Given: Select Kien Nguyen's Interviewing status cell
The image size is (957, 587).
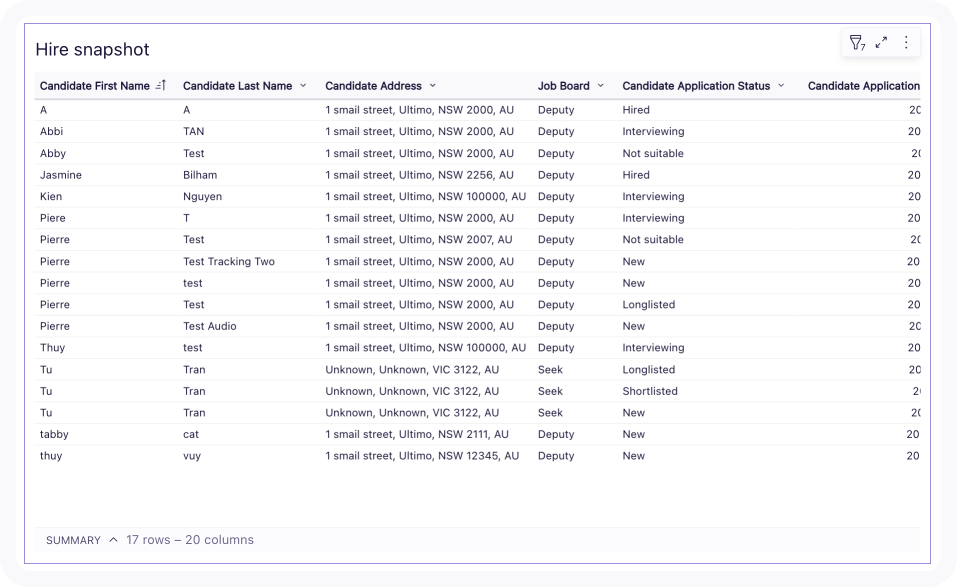Looking at the screenshot, I should [x=655, y=196].
